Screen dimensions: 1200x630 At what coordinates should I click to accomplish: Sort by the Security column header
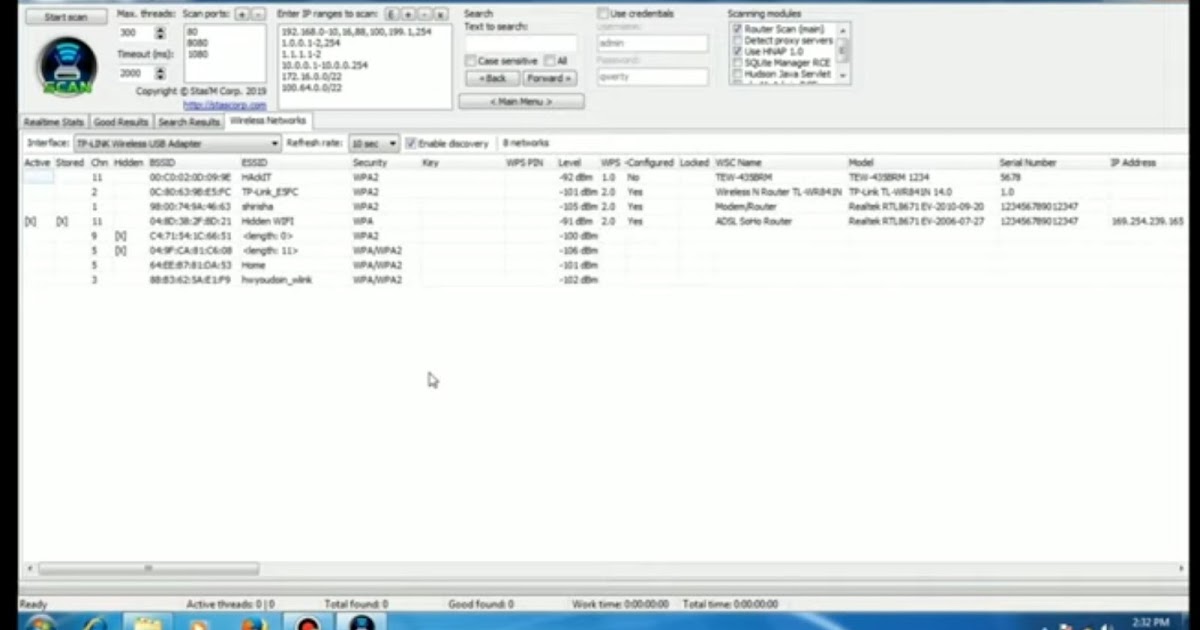point(384,162)
